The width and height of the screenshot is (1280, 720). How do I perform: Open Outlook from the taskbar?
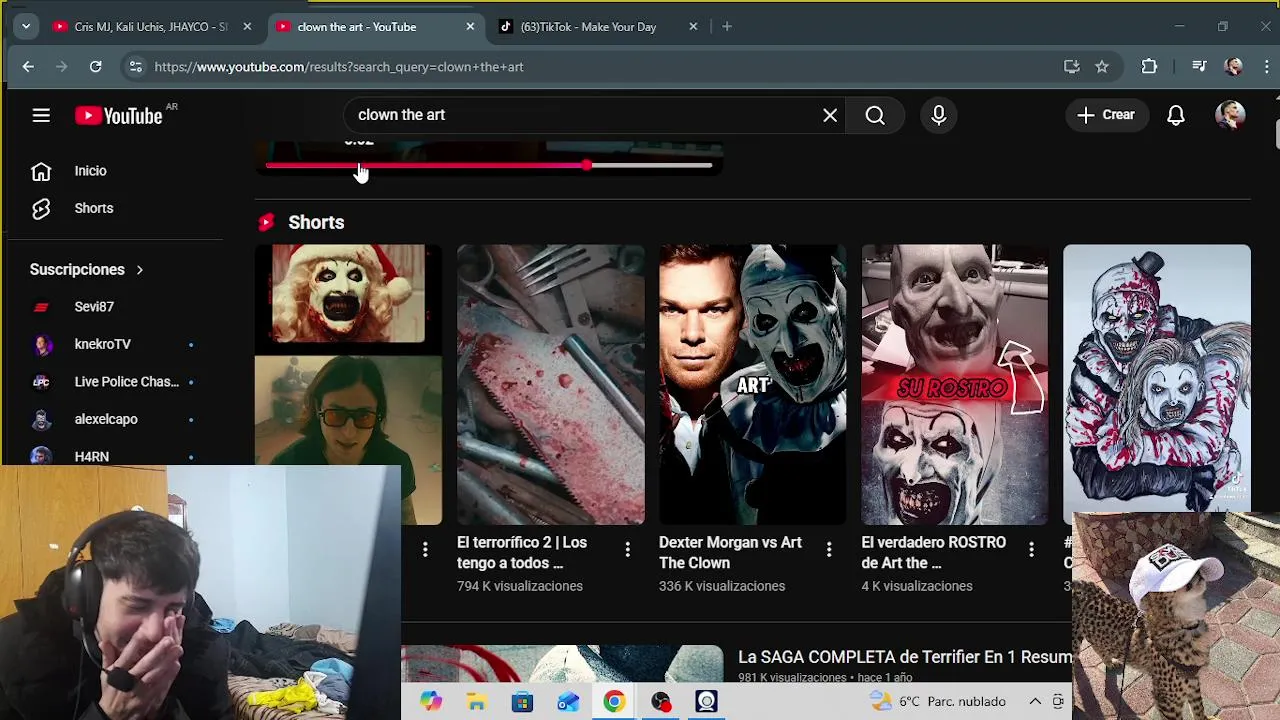(568, 702)
